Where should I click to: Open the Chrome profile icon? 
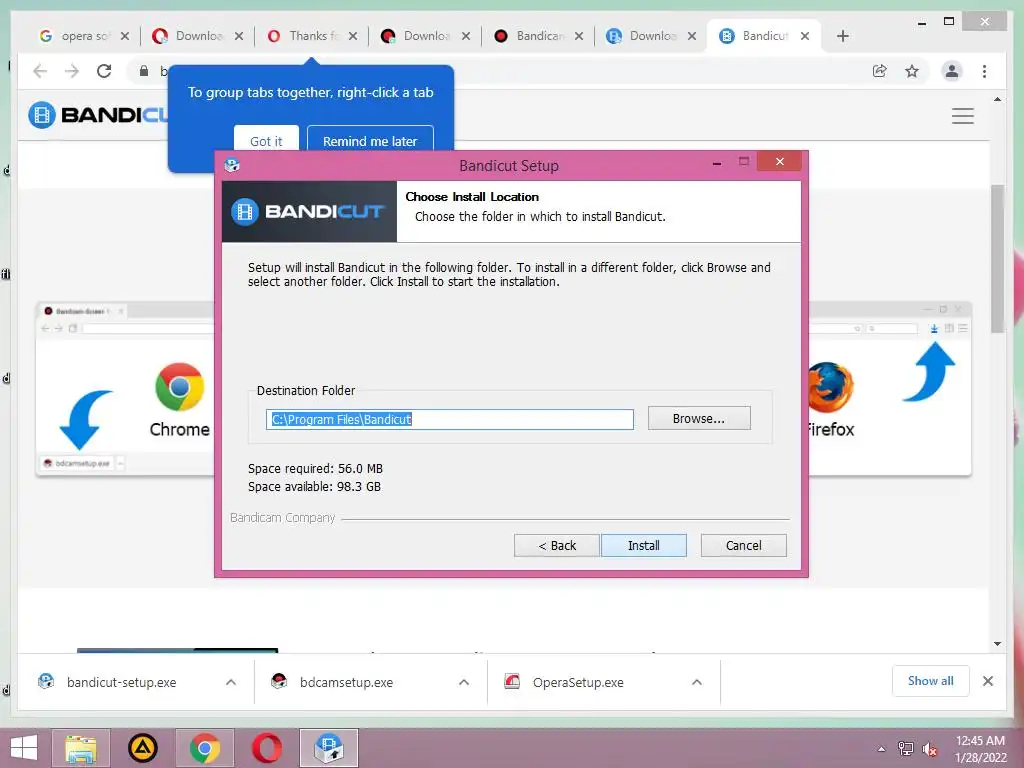click(x=952, y=71)
